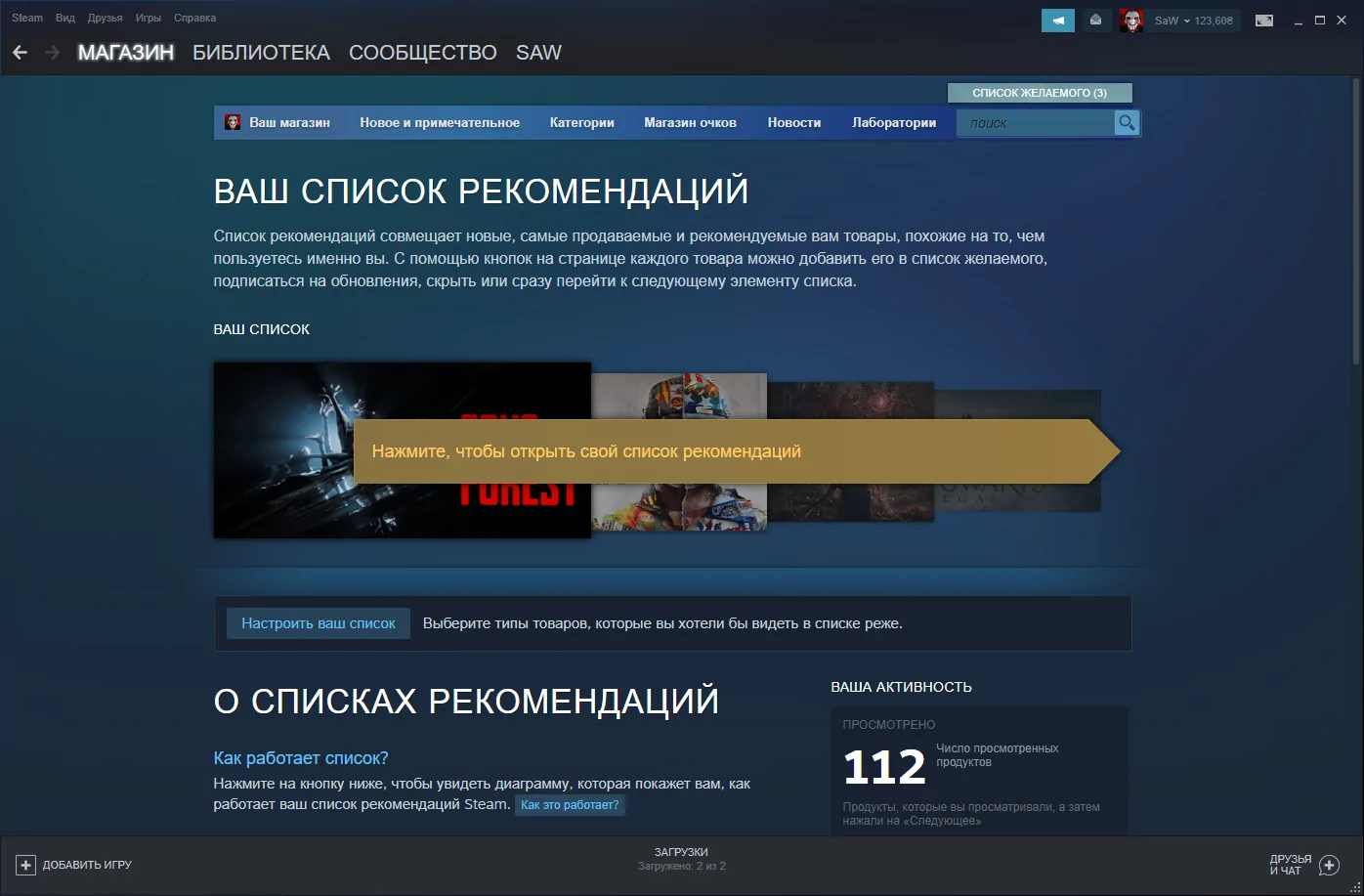Expand the Категории store menu
Screen dimensions: 1364x896
[x=582, y=122]
